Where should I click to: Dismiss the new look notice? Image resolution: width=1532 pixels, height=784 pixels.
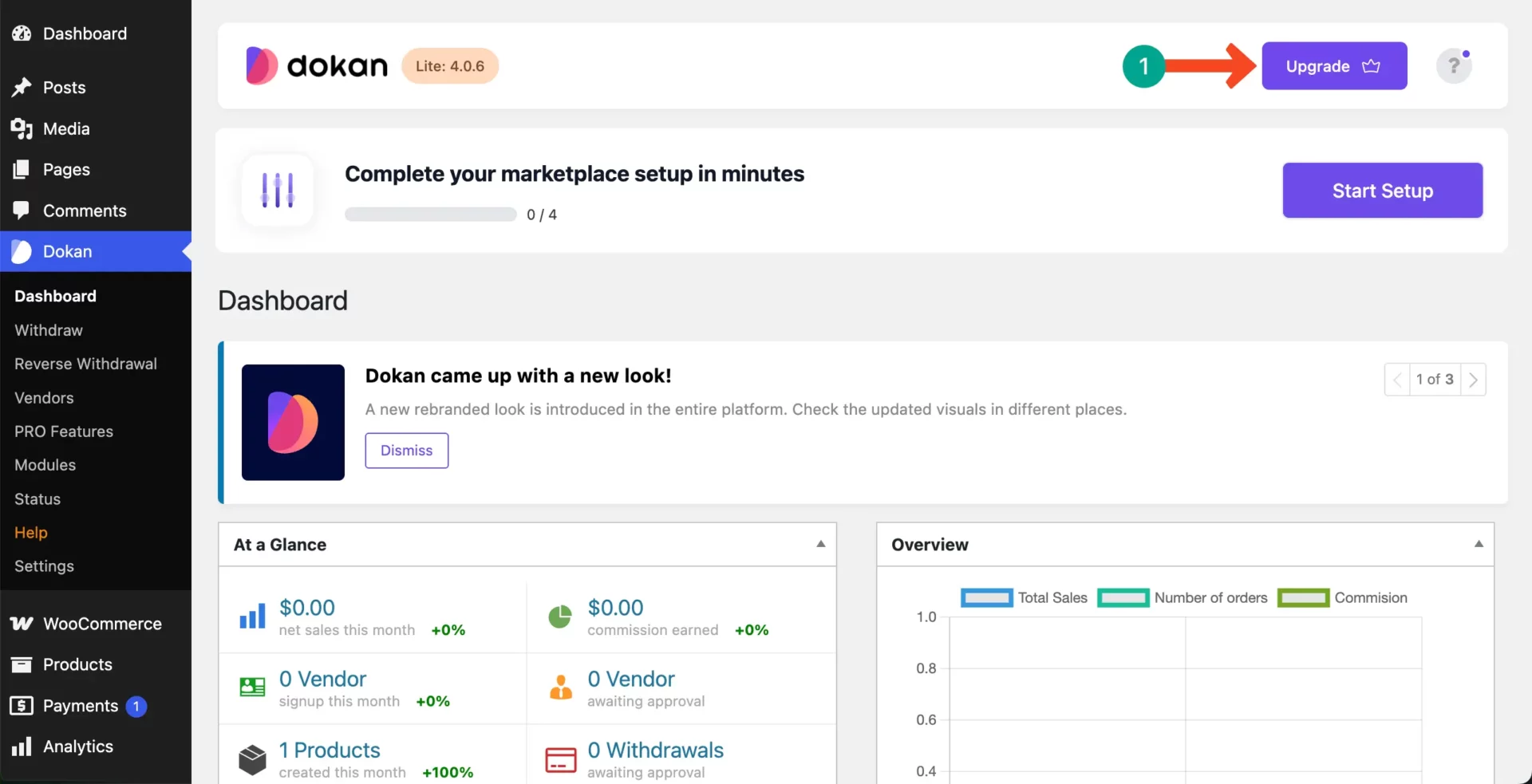[x=407, y=451]
